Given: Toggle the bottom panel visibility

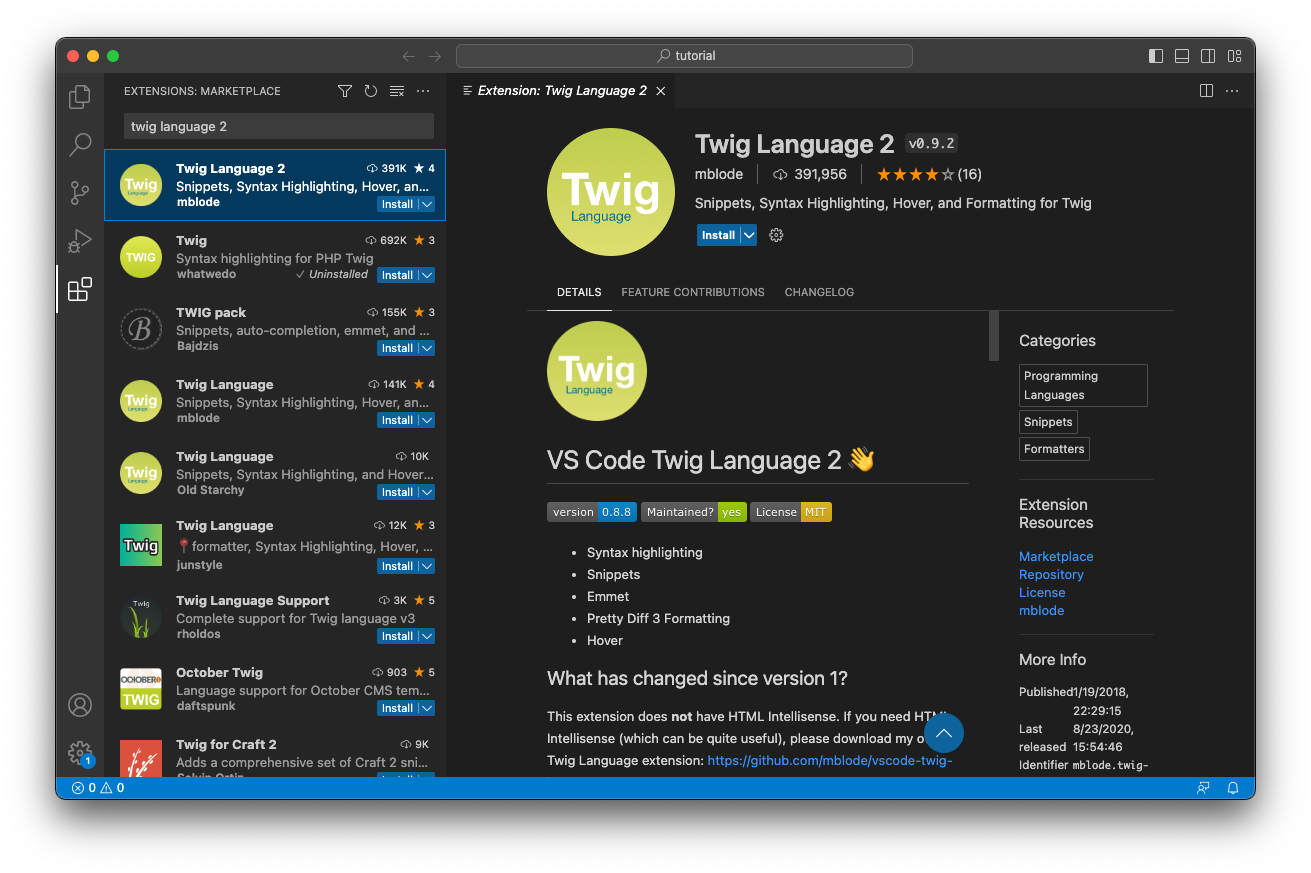Looking at the screenshot, I should [1181, 55].
